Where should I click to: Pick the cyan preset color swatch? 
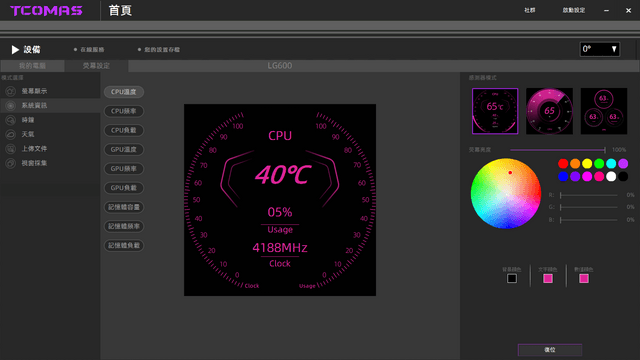[611, 164]
